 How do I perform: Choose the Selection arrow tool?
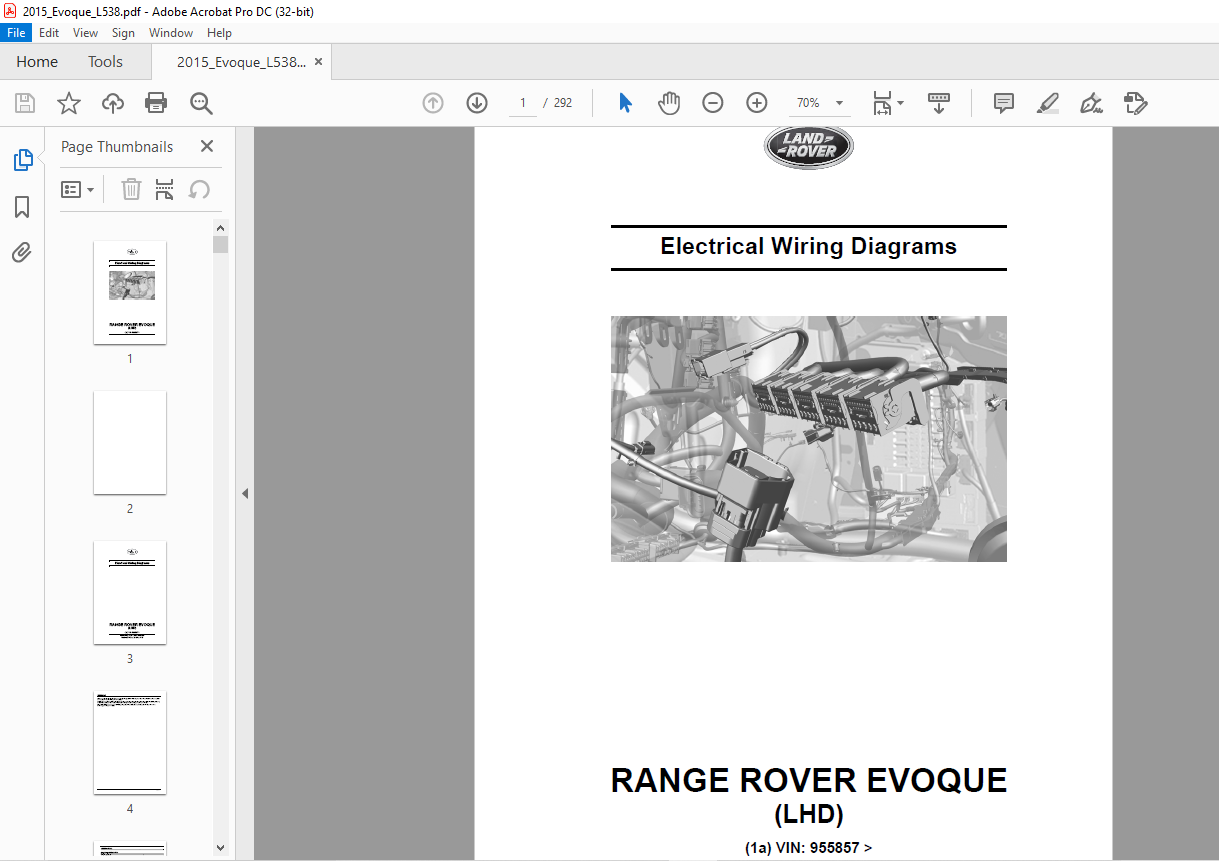point(625,103)
